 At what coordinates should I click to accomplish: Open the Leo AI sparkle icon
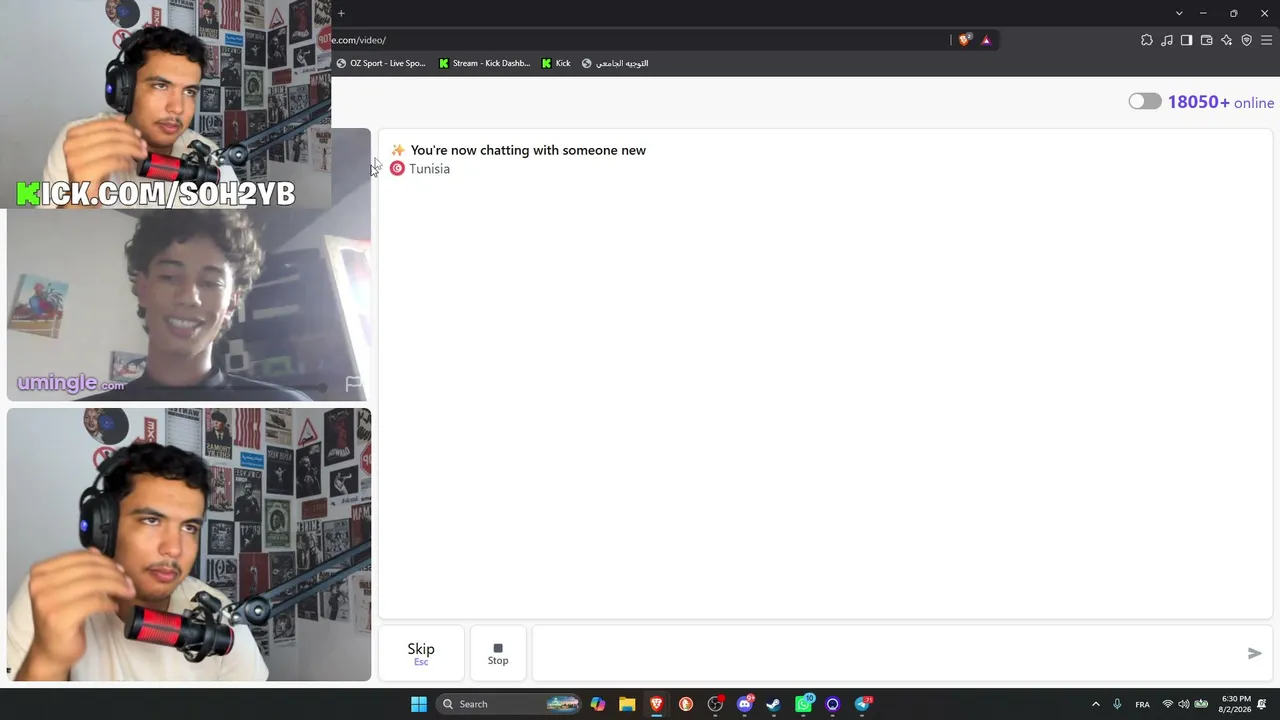point(1226,40)
